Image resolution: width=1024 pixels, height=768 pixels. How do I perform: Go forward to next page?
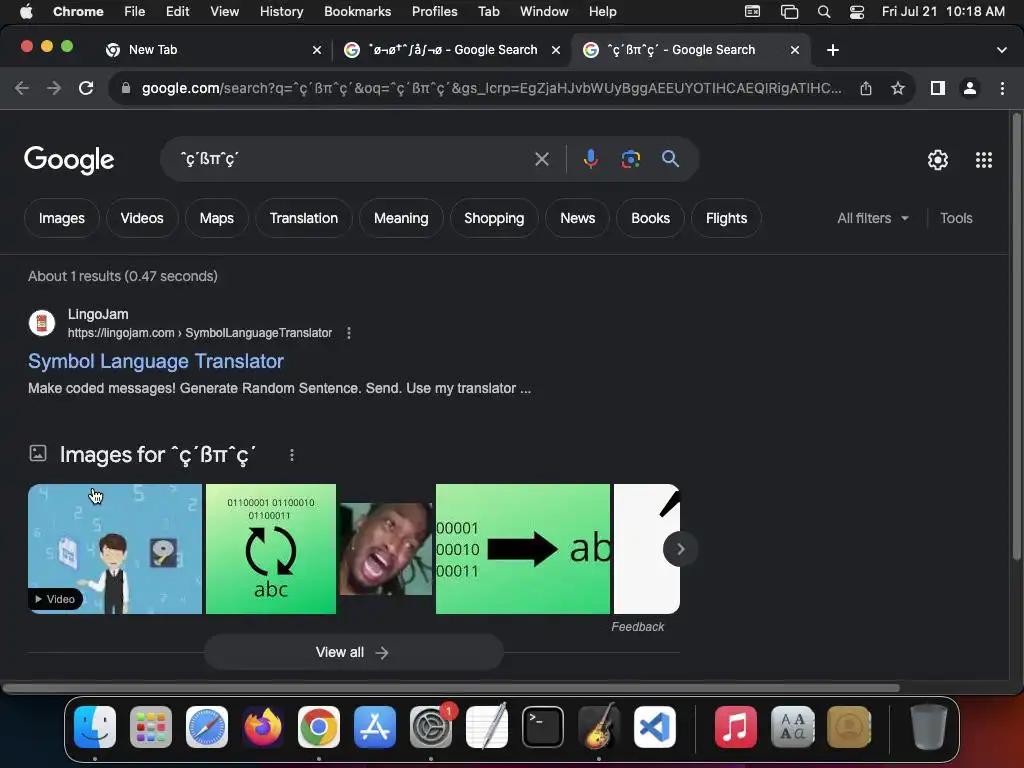[54, 88]
